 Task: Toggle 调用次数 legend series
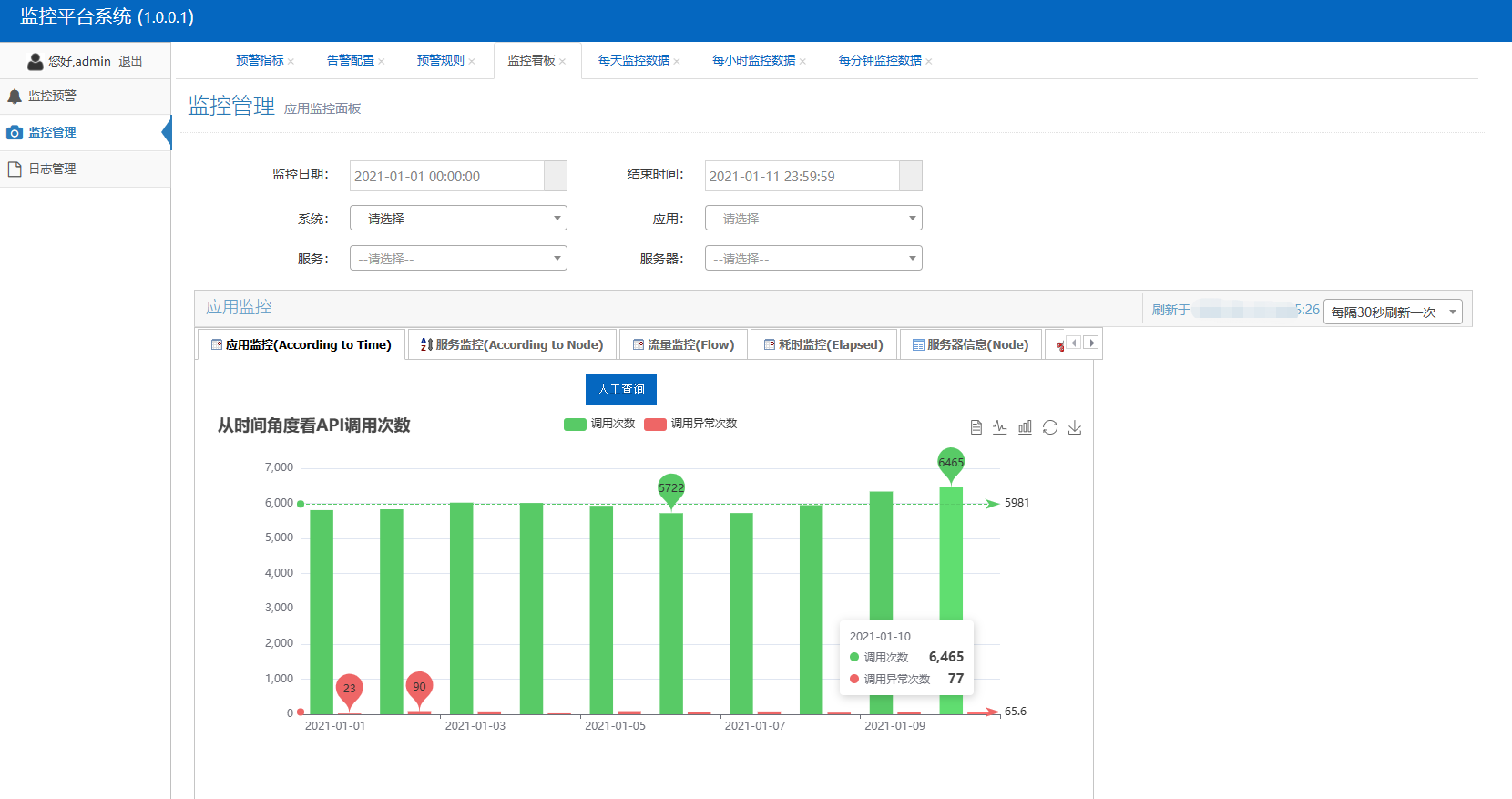pos(599,424)
